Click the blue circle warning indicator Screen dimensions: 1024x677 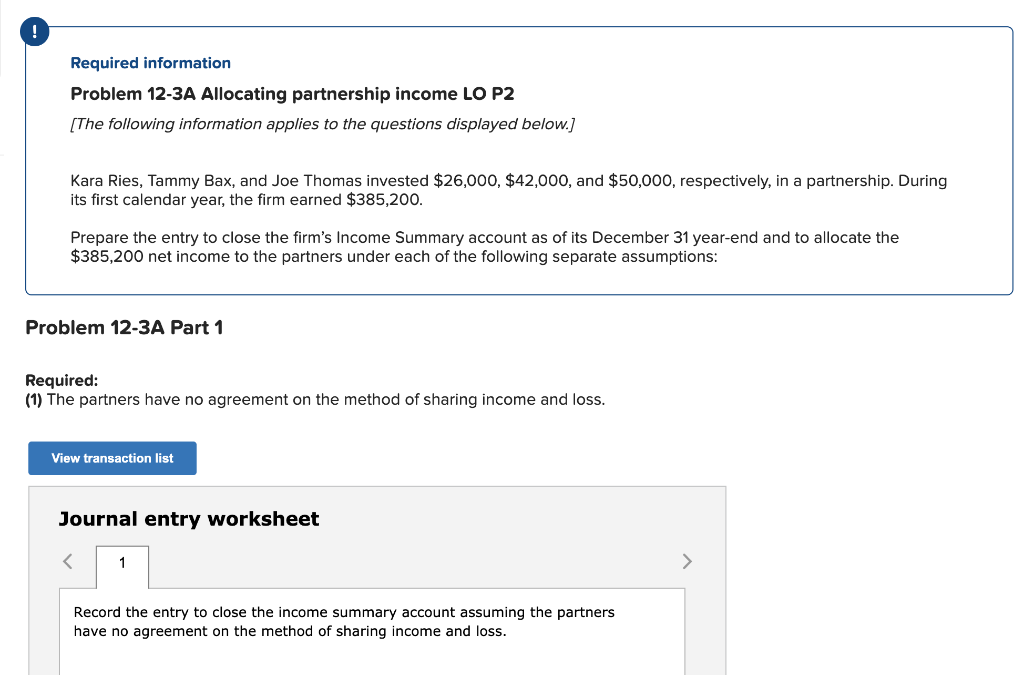[35, 31]
